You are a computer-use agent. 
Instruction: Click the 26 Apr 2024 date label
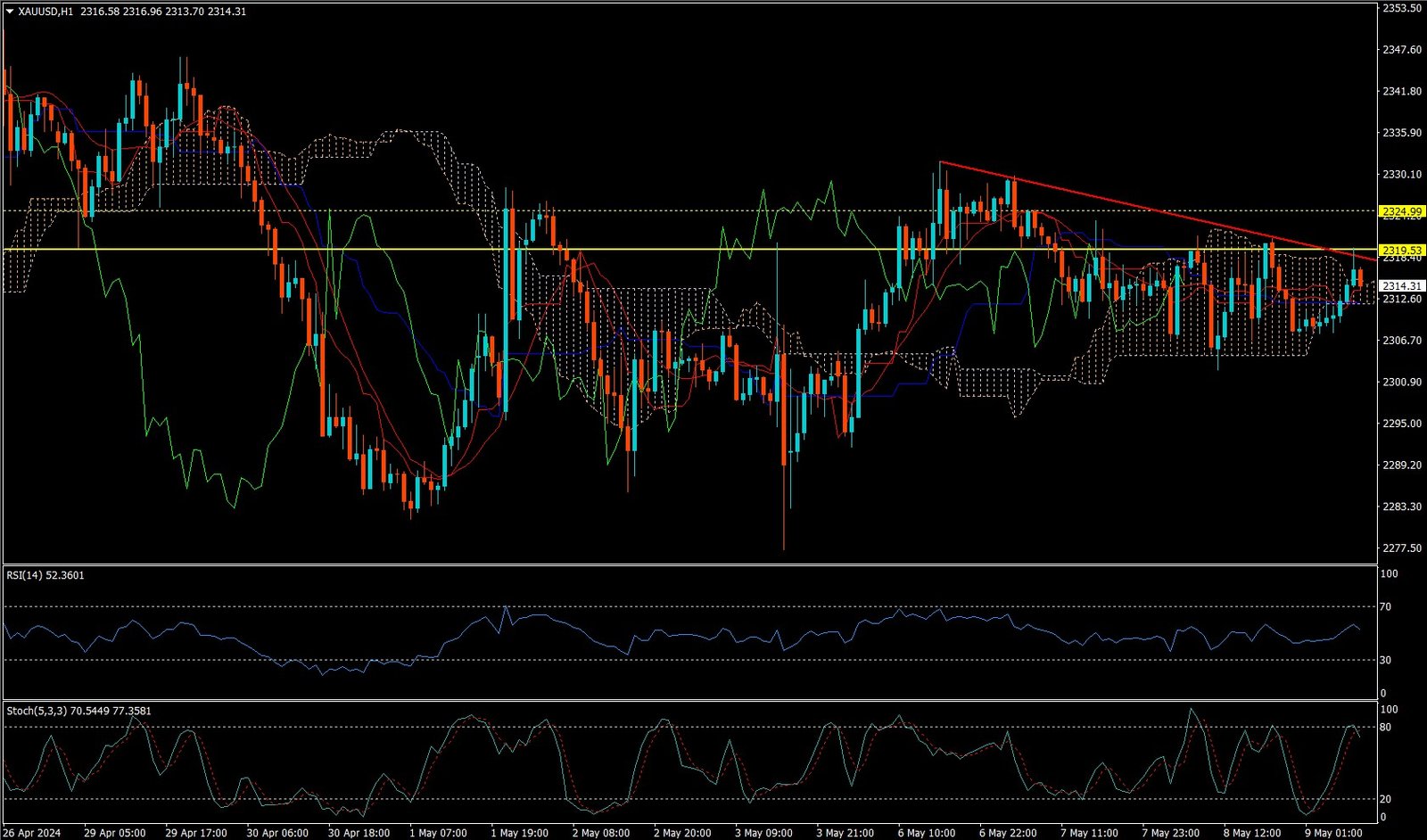pos(33,833)
